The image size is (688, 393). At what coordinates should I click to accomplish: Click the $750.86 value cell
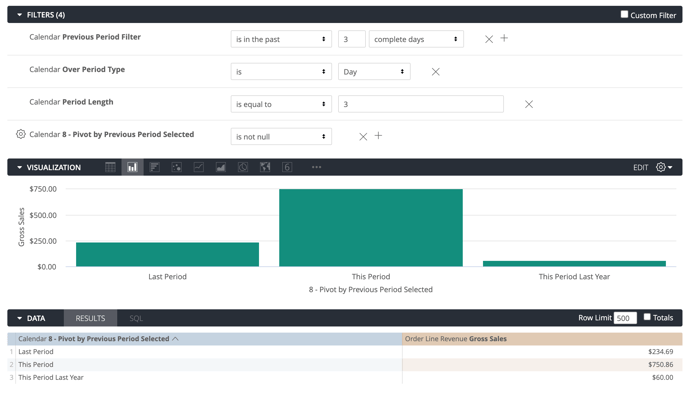pos(542,364)
